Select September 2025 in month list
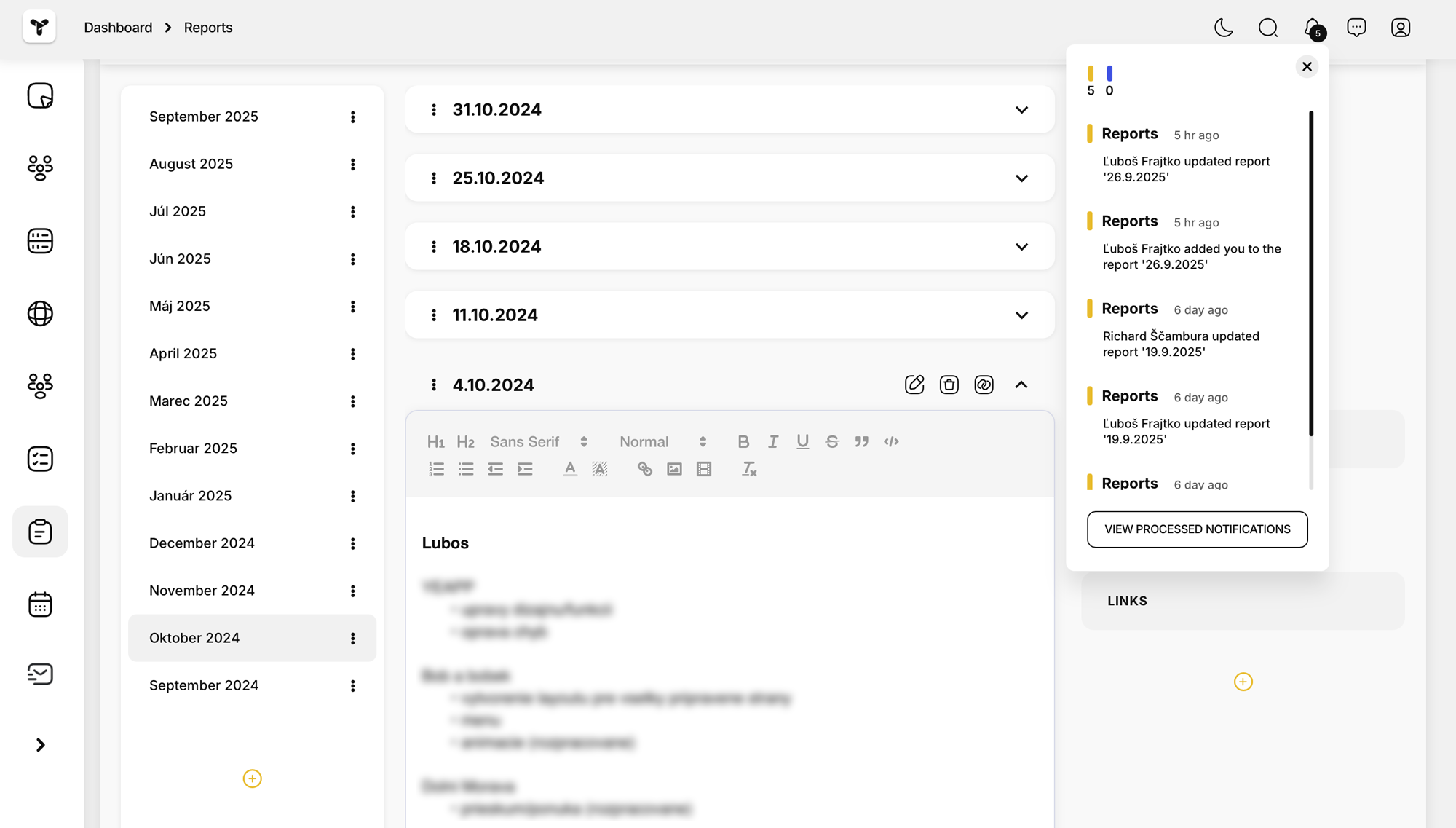Image resolution: width=1456 pixels, height=828 pixels. click(204, 117)
